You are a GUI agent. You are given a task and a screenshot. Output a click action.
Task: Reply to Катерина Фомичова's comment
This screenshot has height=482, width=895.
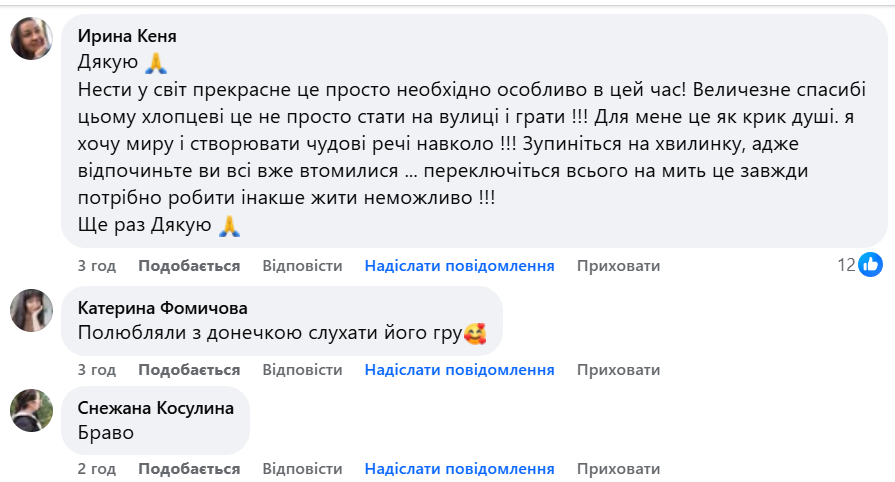point(302,370)
